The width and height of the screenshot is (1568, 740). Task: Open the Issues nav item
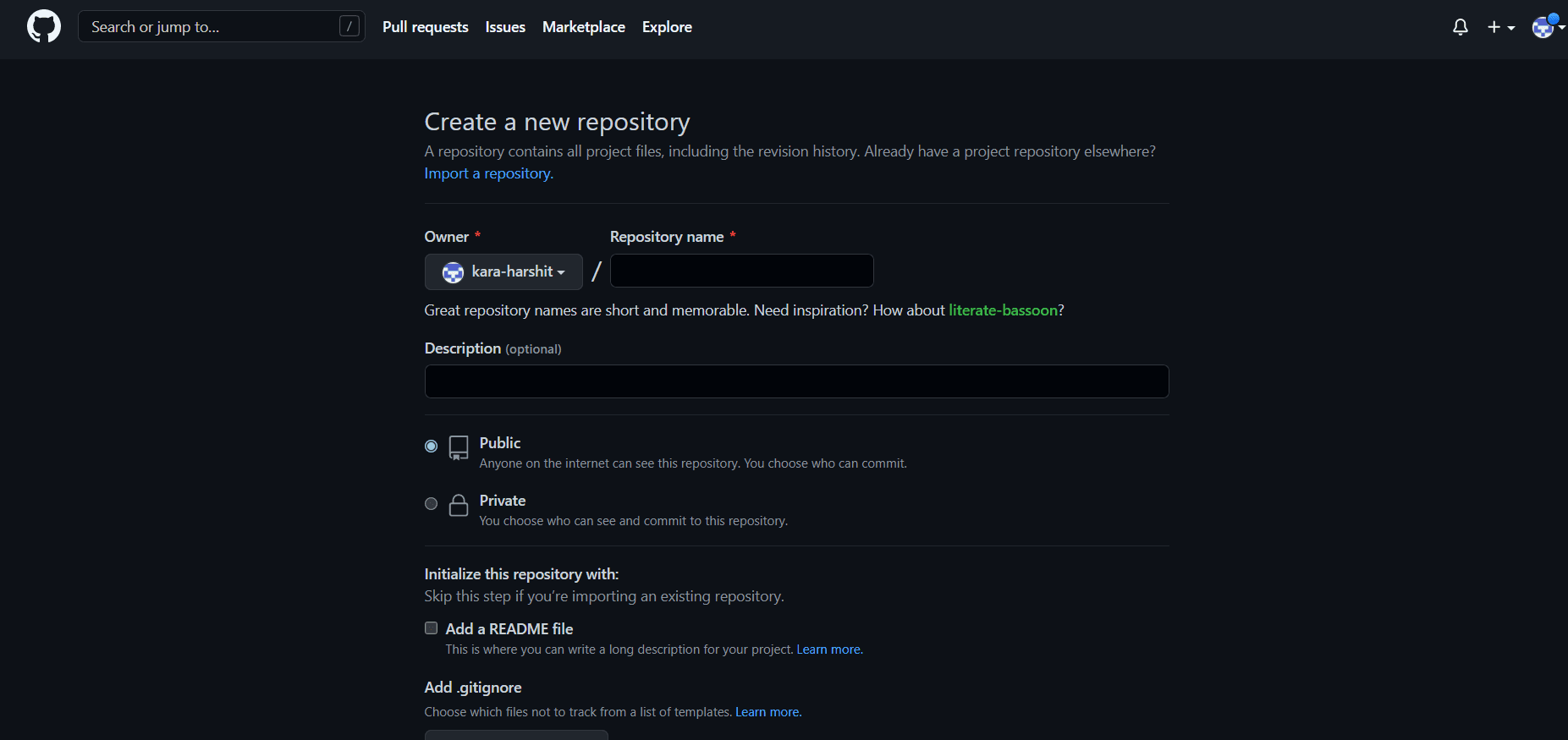pyautogui.click(x=505, y=27)
